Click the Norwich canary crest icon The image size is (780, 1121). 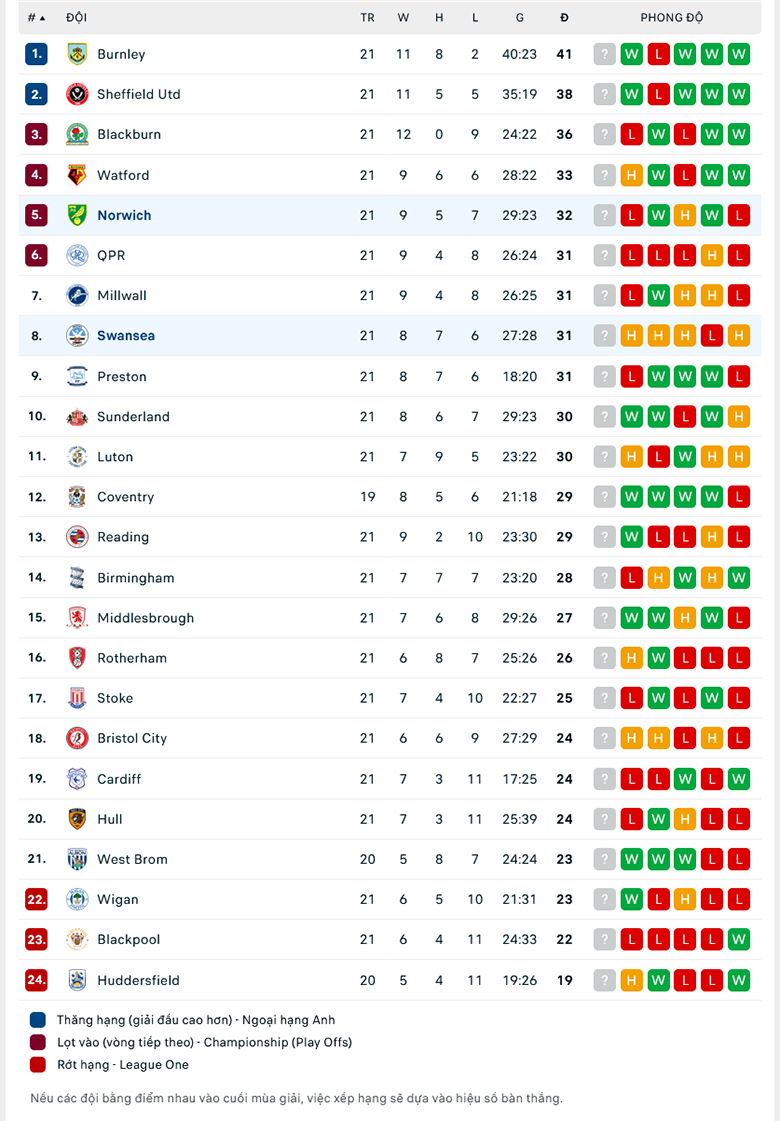tap(77, 214)
